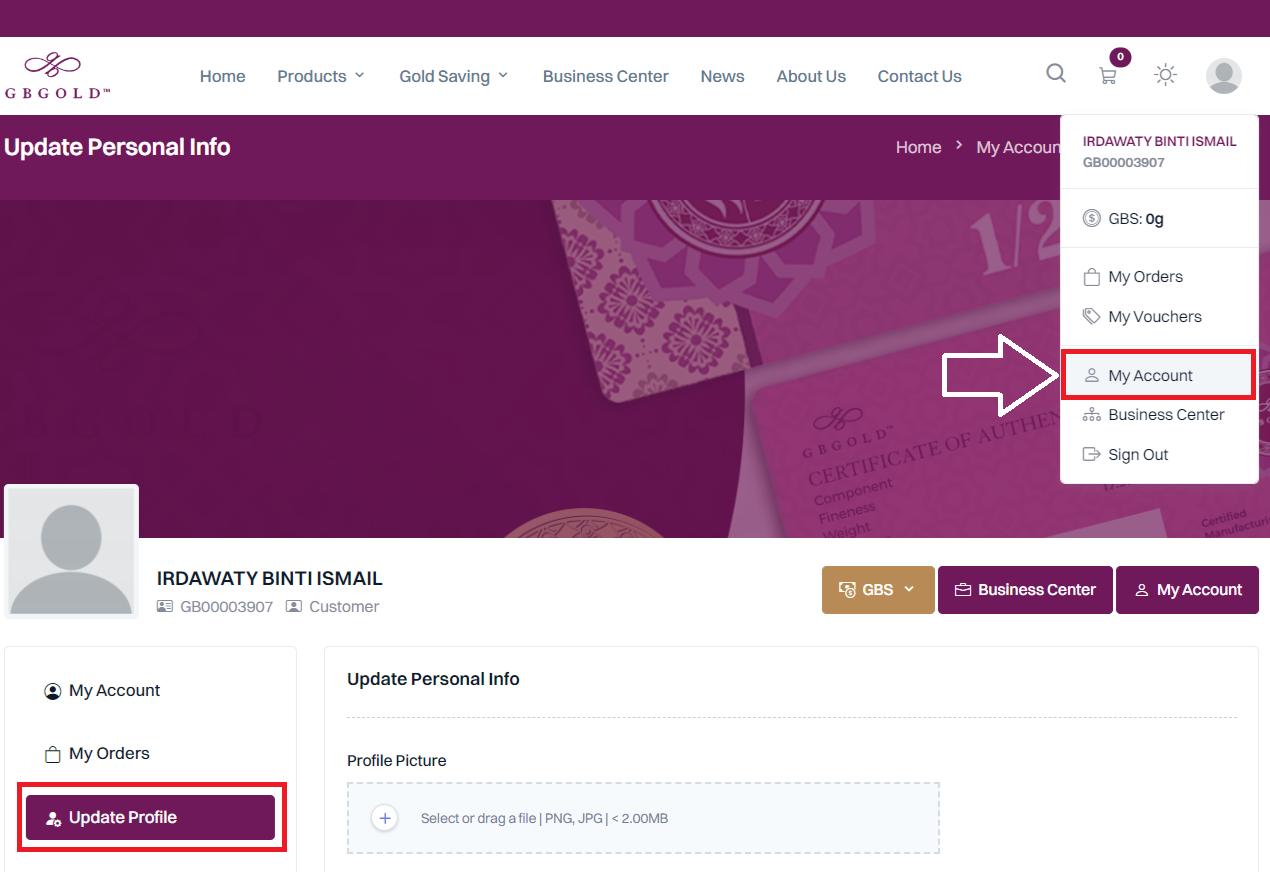Click the user avatar in the header
This screenshot has height=872, width=1270.
(x=1224, y=76)
